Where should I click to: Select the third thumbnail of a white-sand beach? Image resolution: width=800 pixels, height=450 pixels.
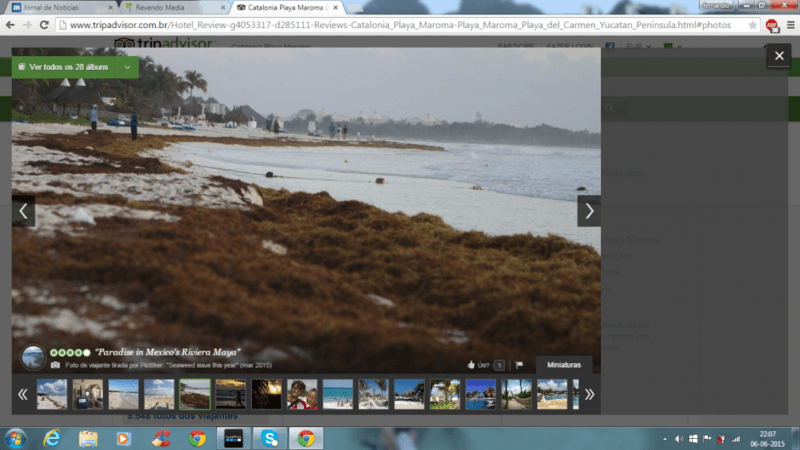(123, 394)
